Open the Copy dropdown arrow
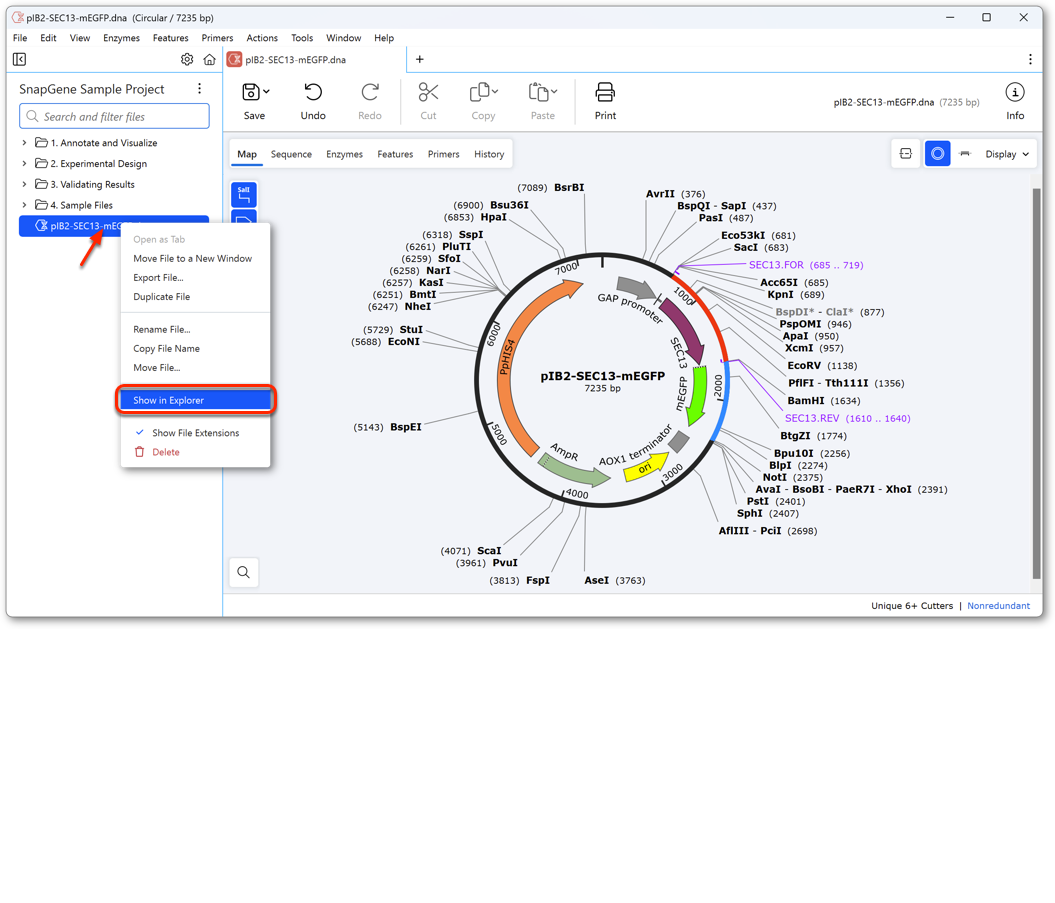 (x=495, y=92)
